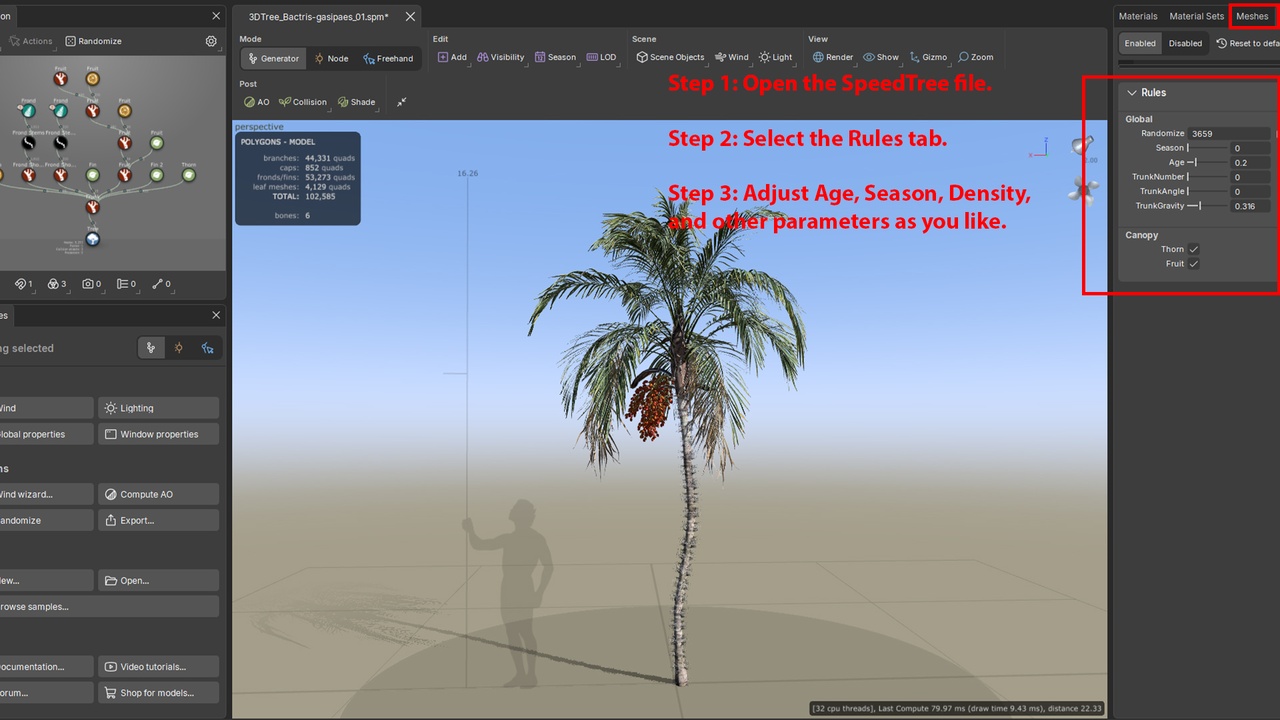Open the Show view menu

pos(881,57)
